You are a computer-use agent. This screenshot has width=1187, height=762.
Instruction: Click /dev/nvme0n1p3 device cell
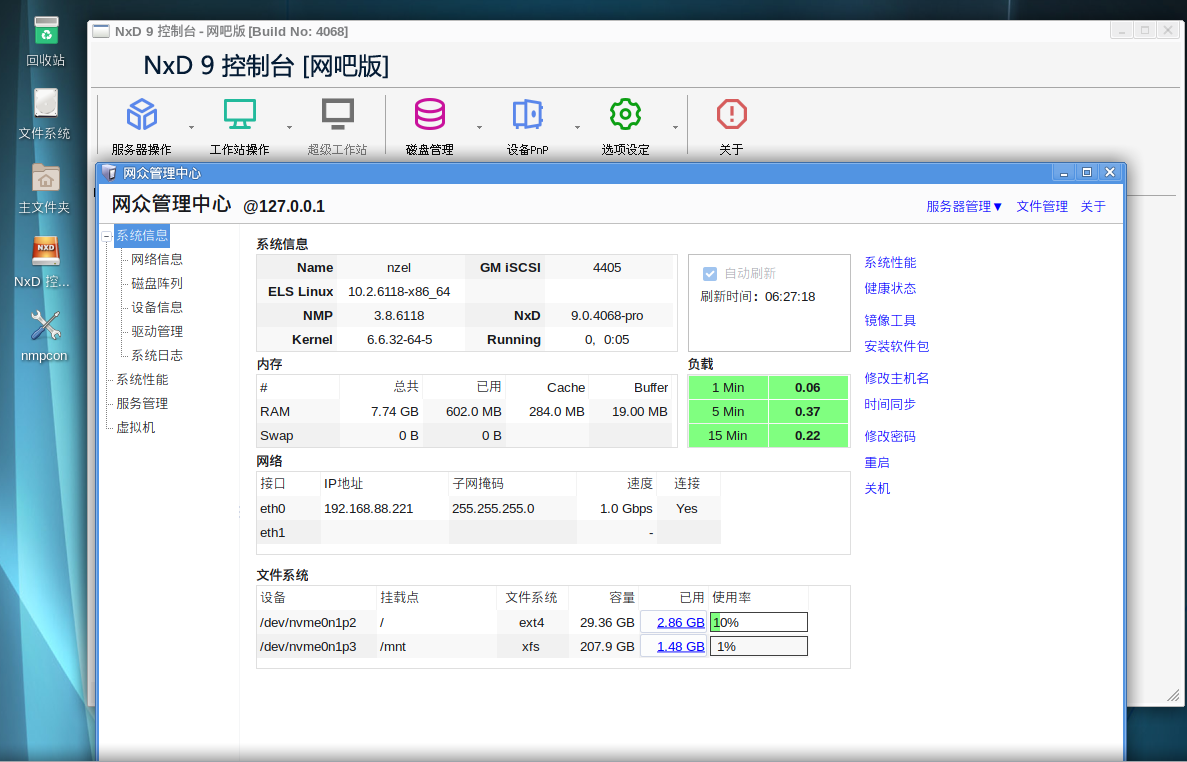pyautogui.click(x=308, y=646)
